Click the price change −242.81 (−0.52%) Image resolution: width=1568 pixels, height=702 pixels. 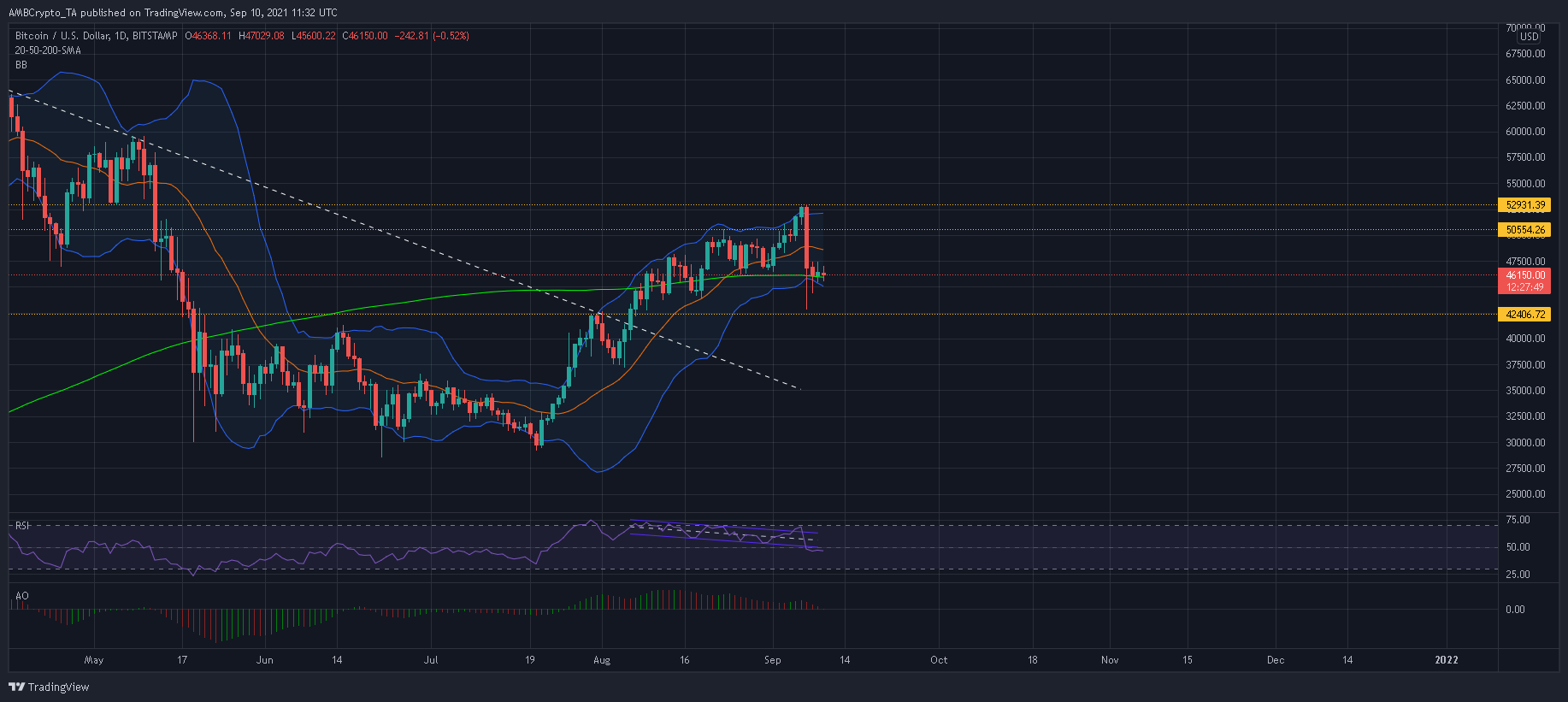(432, 36)
